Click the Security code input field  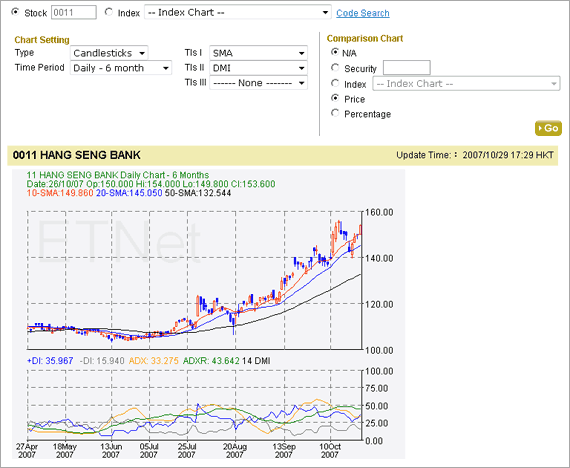407,68
